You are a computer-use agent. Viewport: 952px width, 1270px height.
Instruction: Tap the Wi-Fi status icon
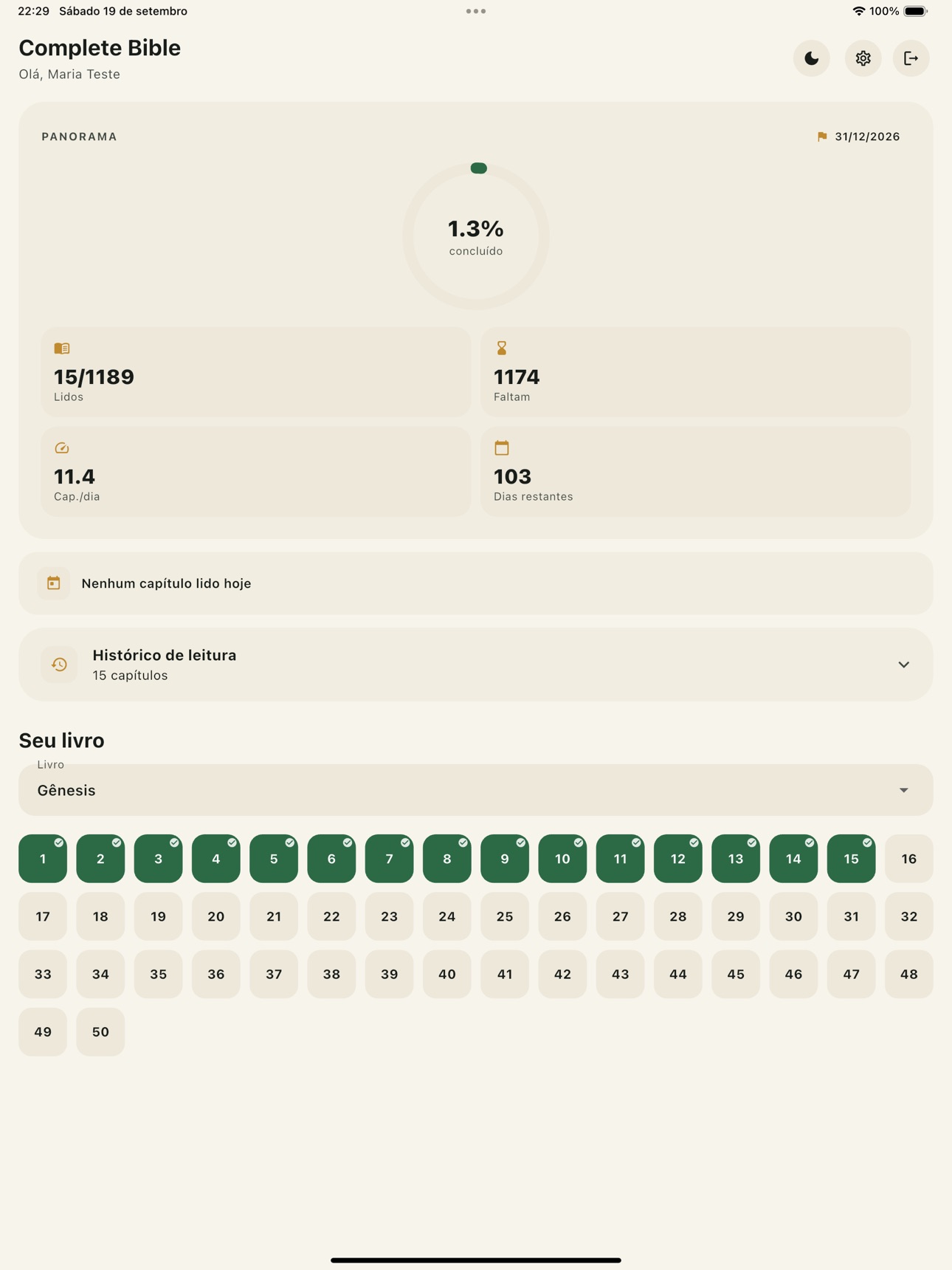click(858, 11)
